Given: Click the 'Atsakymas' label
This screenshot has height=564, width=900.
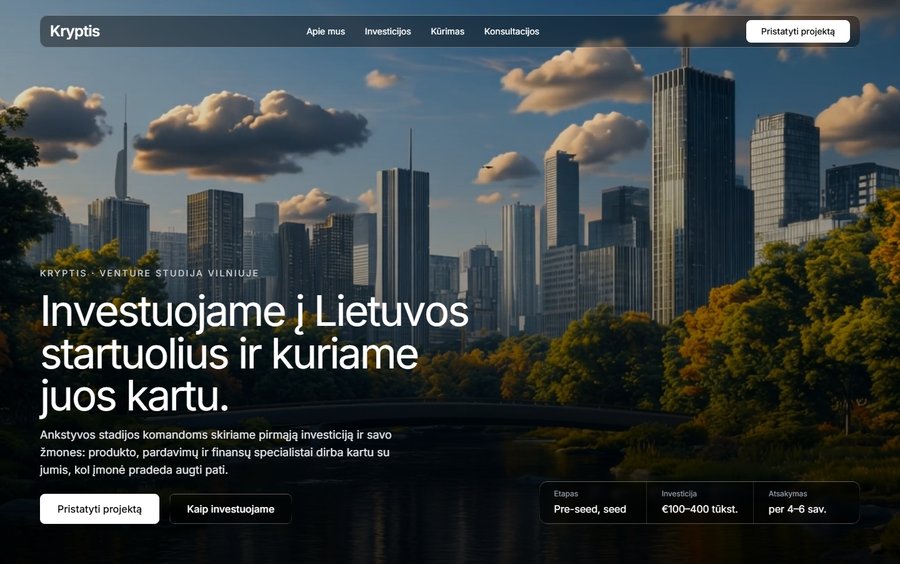Looking at the screenshot, I should click(788, 493).
